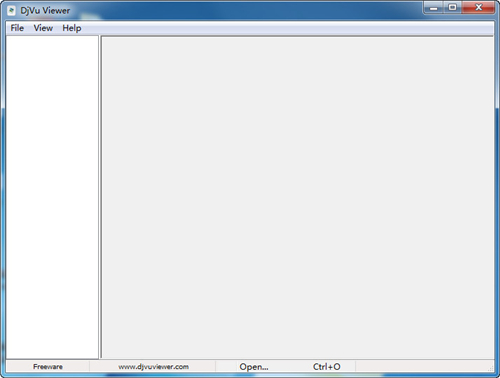This screenshot has height=378, width=500.
Task: Click www.djvuviewer.com in the status bar
Action: click(x=153, y=367)
